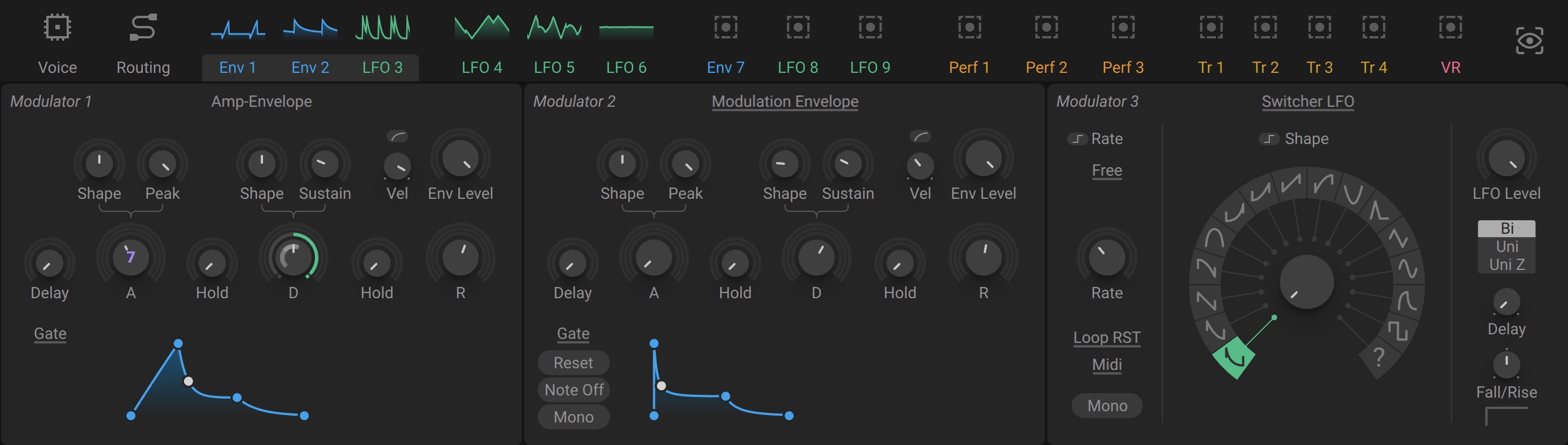Viewport: 1568px width, 445px height.
Task: Switch to the LFO 3 tab
Action: point(382,67)
